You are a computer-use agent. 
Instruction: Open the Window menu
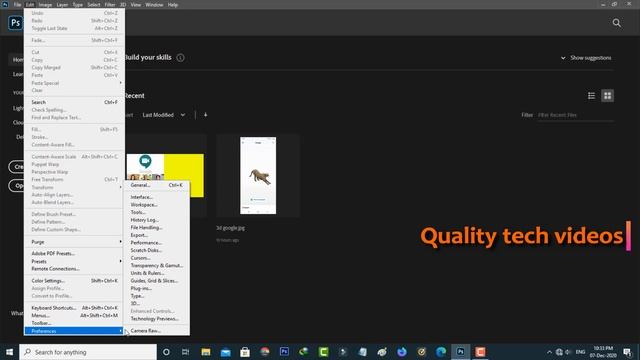pyautogui.click(x=154, y=4)
